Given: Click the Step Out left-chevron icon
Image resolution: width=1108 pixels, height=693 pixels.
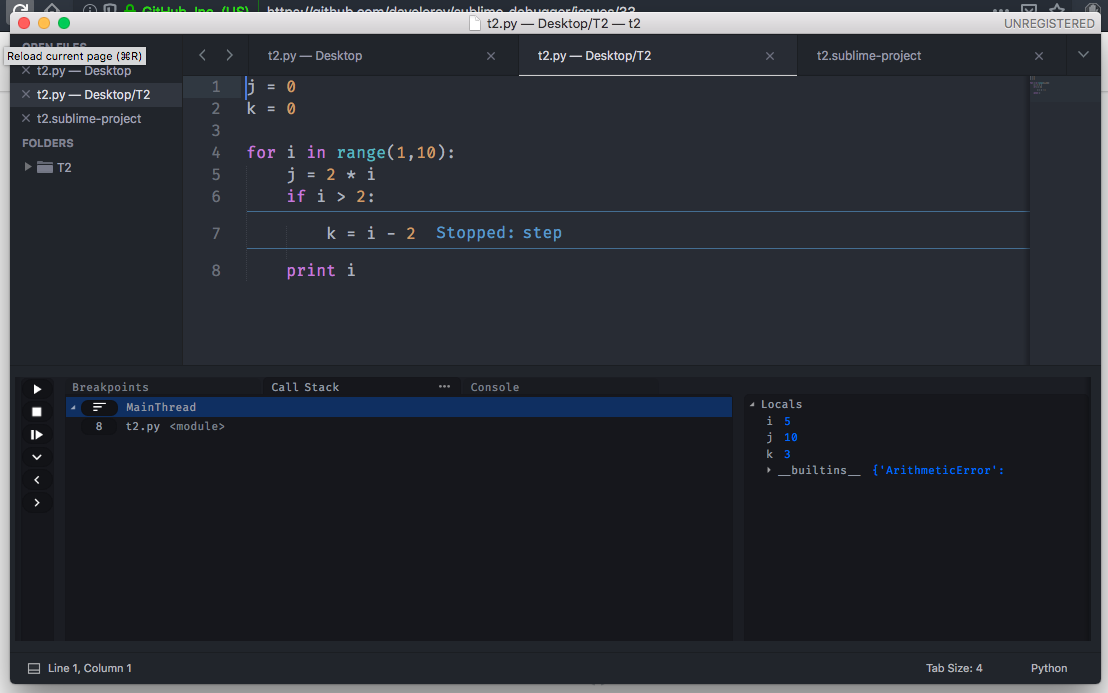Looking at the screenshot, I should click(x=37, y=479).
